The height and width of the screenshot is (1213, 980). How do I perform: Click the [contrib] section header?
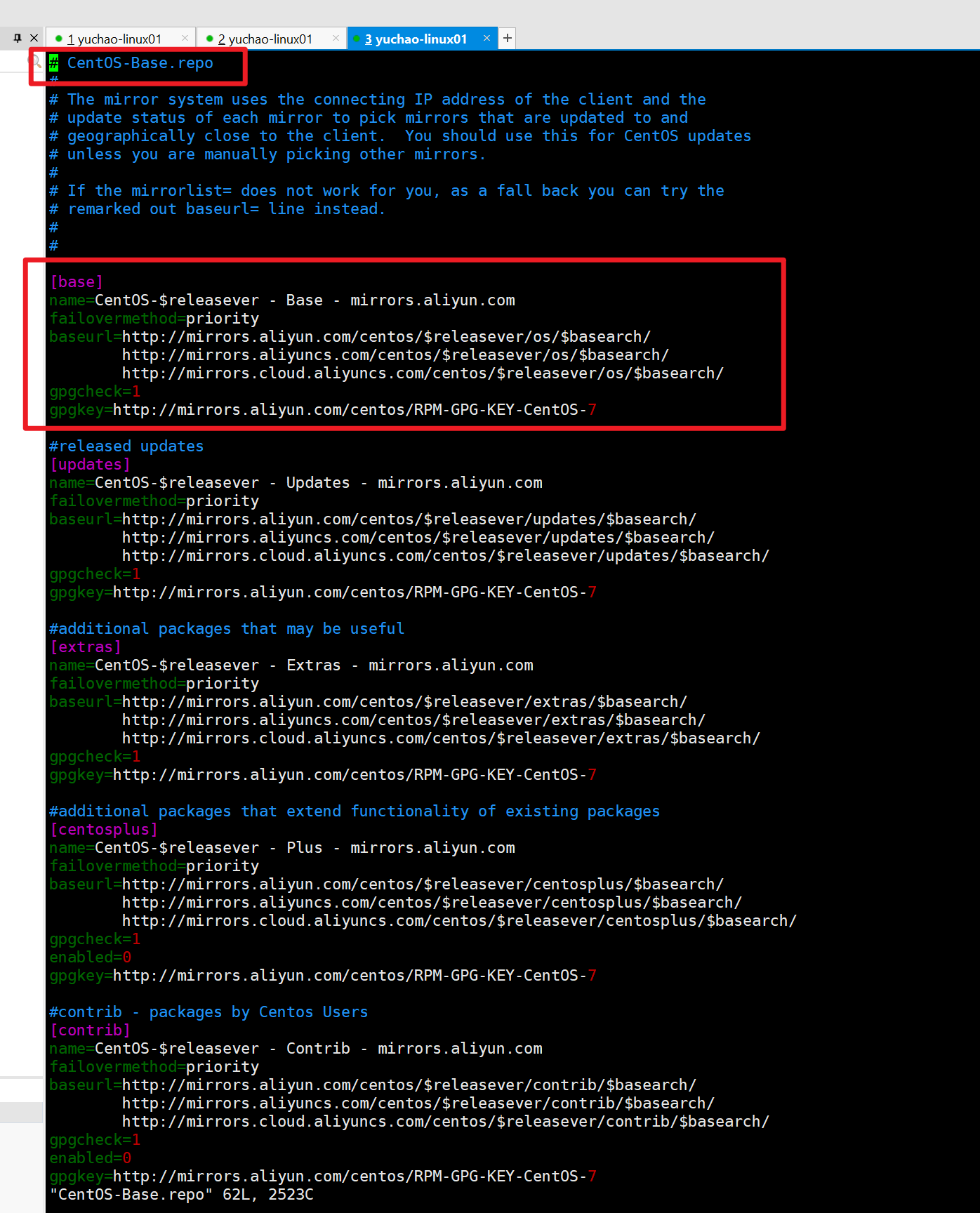coord(90,1030)
